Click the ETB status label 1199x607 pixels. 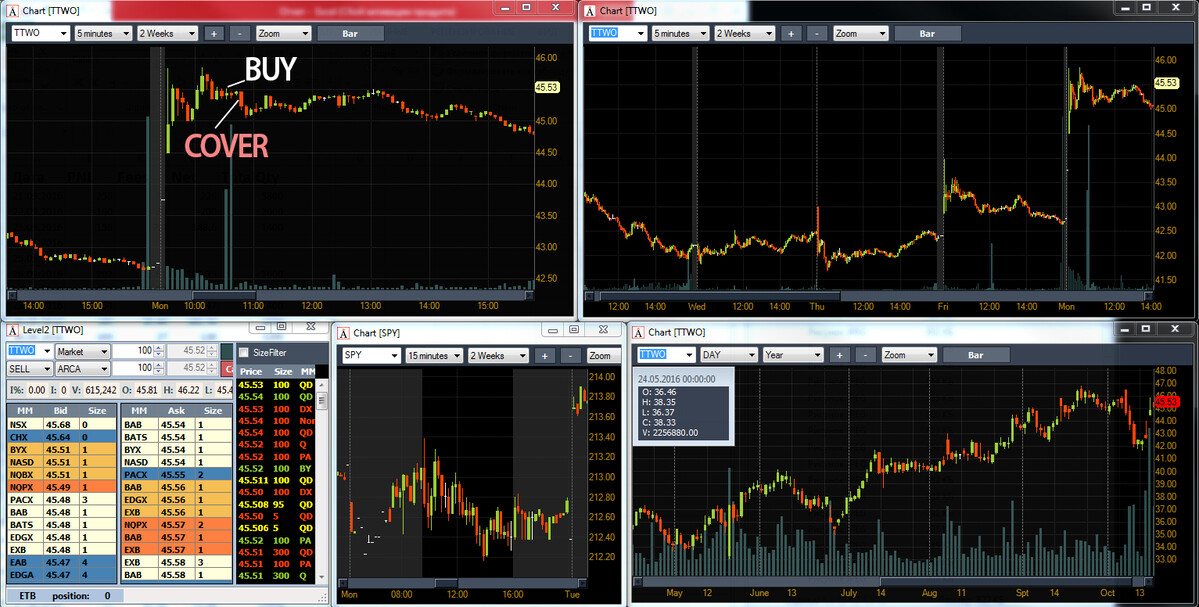pos(28,596)
